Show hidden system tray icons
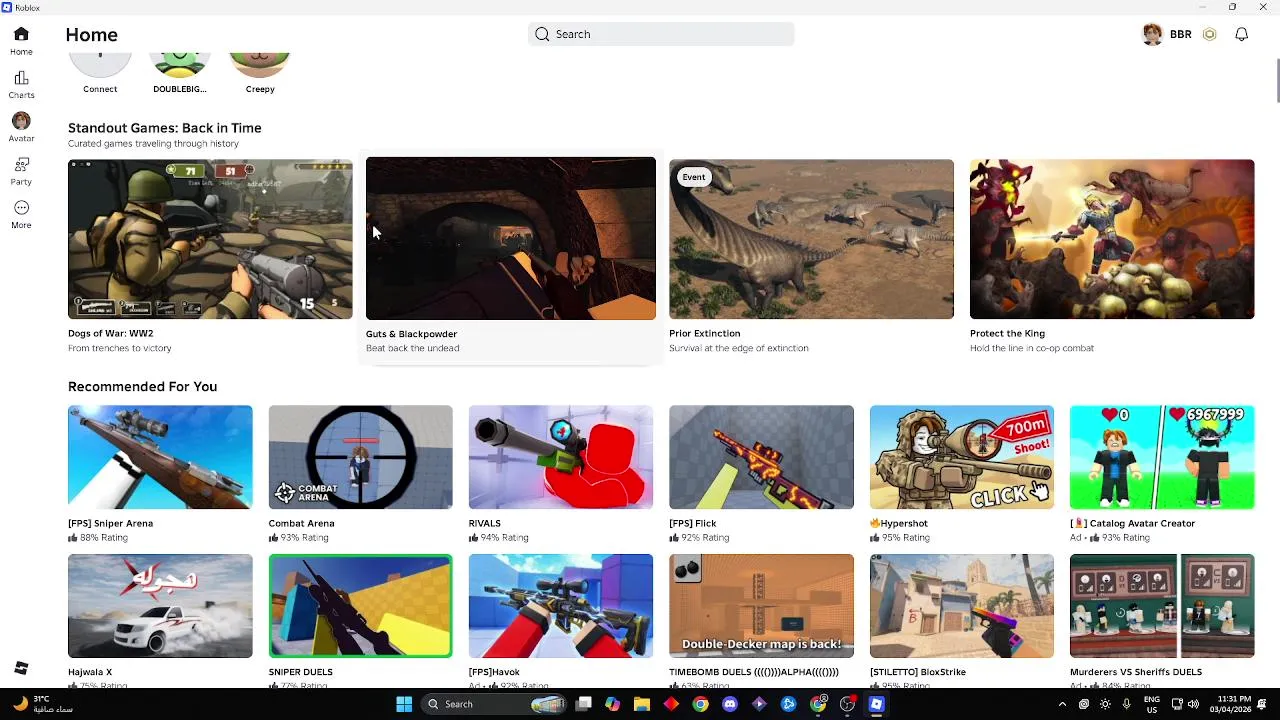The width and height of the screenshot is (1280, 720). 1062,704
